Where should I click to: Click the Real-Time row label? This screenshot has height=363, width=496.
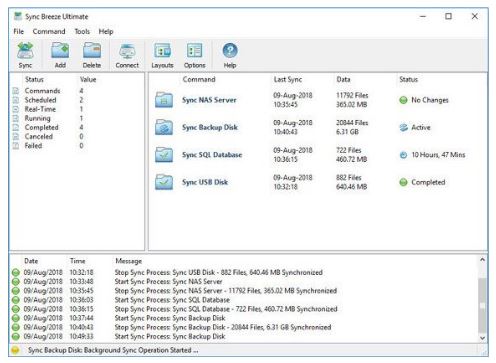point(40,109)
